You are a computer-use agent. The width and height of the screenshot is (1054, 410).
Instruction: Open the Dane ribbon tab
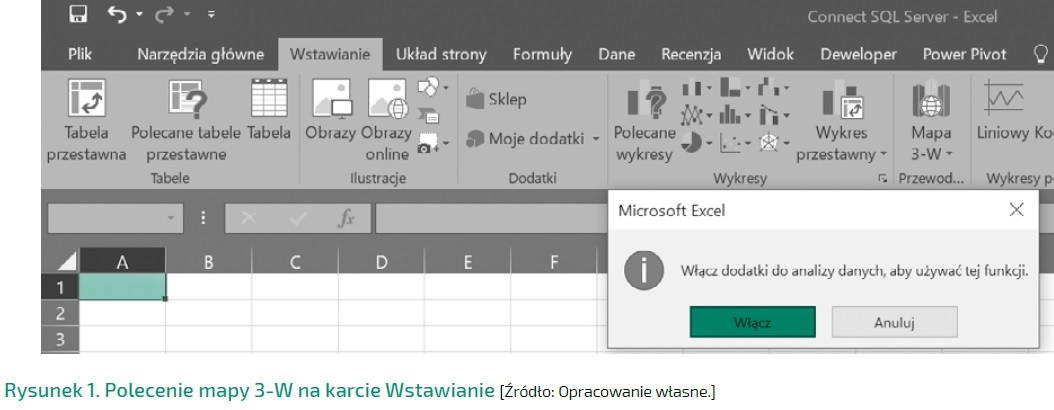click(x=617, y=54)
